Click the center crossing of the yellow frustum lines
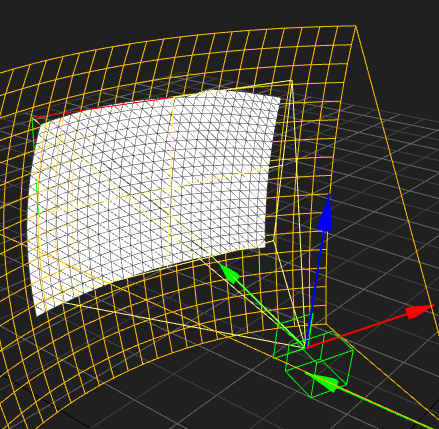Viewport: 439px width, 429px height. click(170, 188)
